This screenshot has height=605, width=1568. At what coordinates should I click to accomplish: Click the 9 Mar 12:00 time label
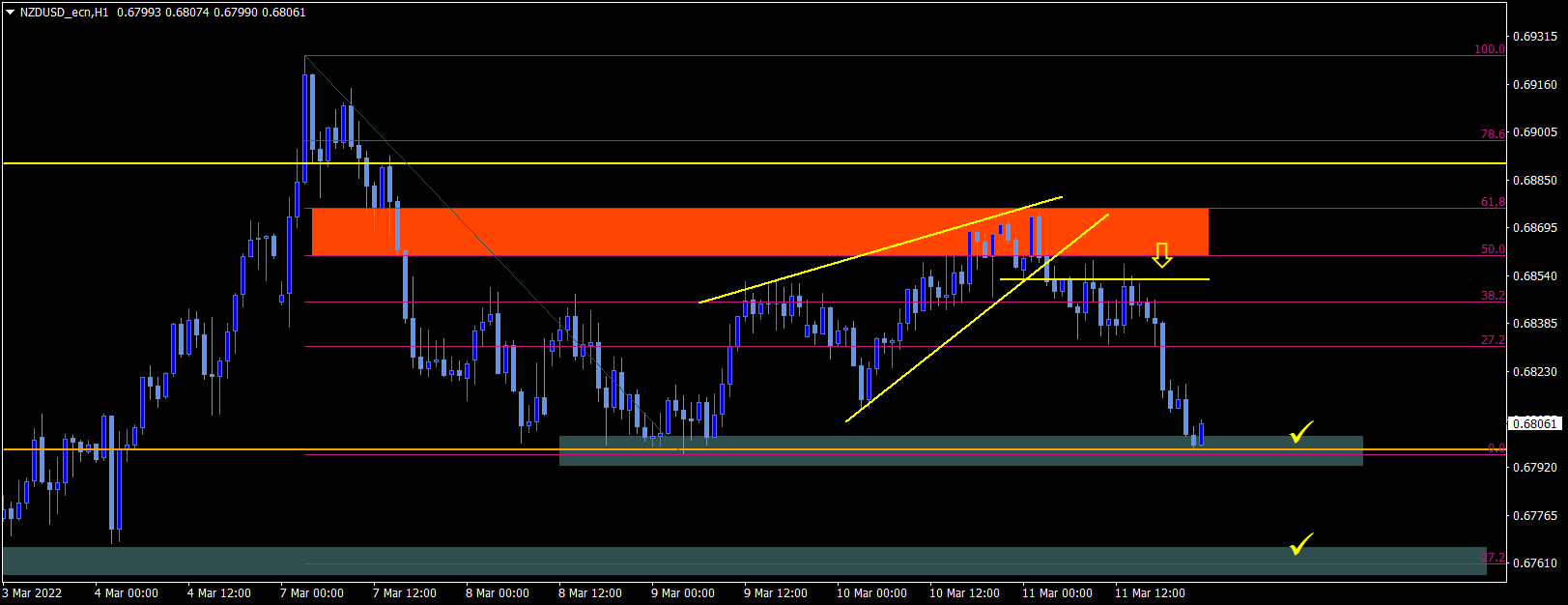click(x=776, y=593)
